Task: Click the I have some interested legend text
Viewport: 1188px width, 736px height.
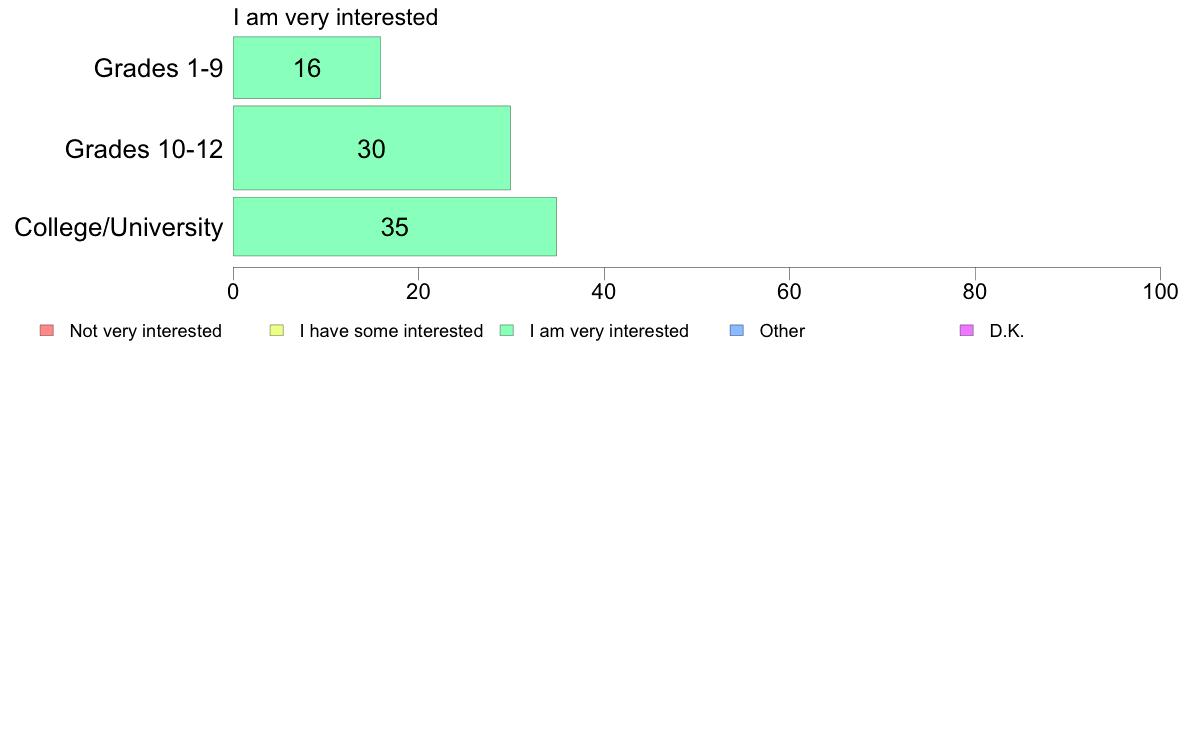Action: tap(391, 331)
